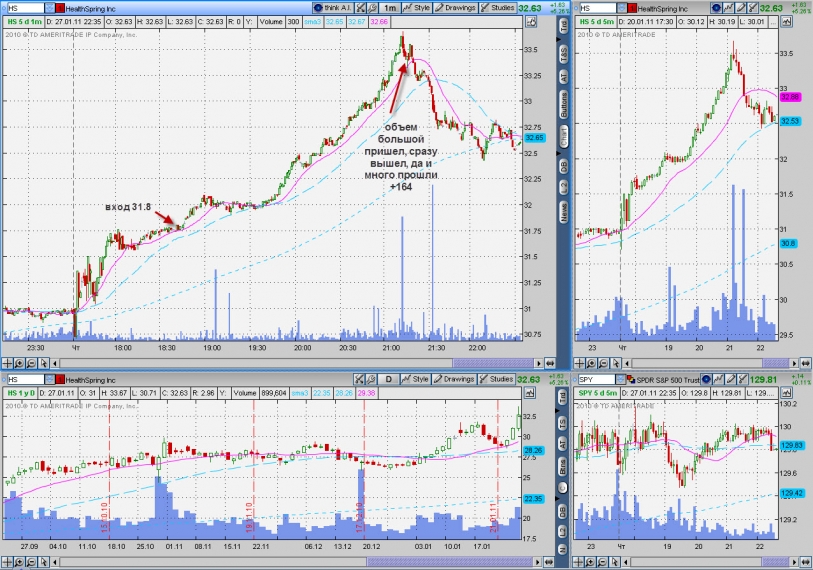Screen dimensions: 813x570
Task: Click HS symbol input field in top-left chart
Action: [25, 8]
